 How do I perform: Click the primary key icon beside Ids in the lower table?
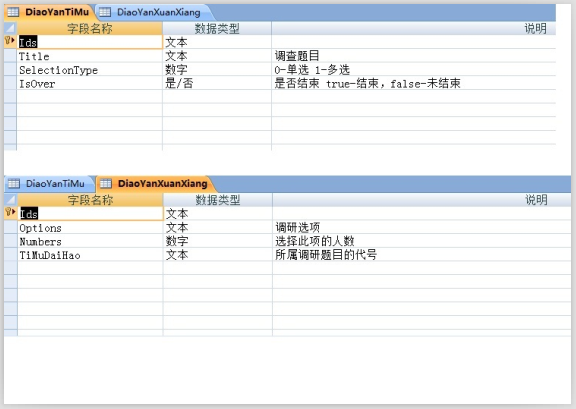tap(10, 212)
